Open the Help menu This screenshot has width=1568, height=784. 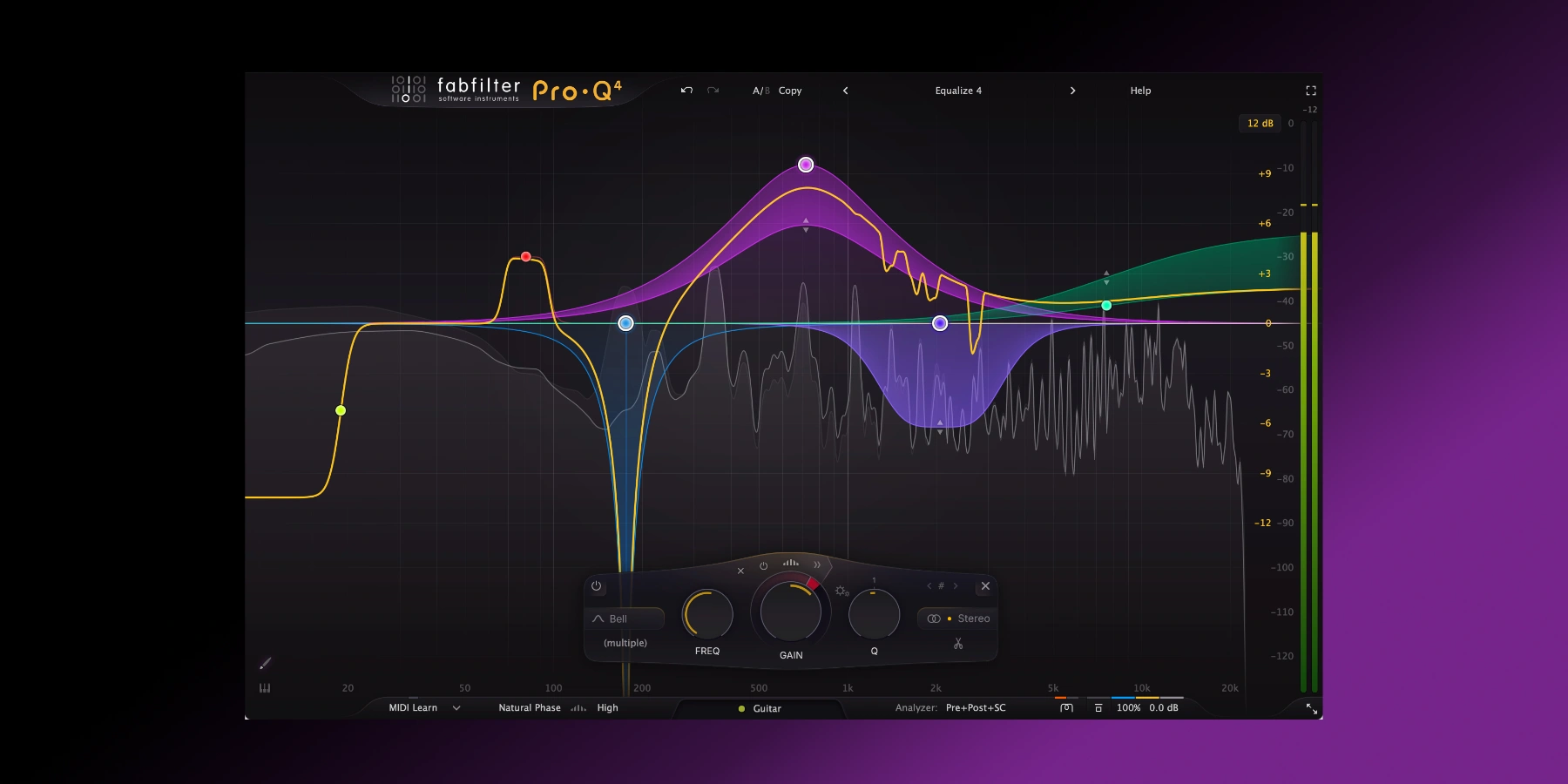point(1140,91)
